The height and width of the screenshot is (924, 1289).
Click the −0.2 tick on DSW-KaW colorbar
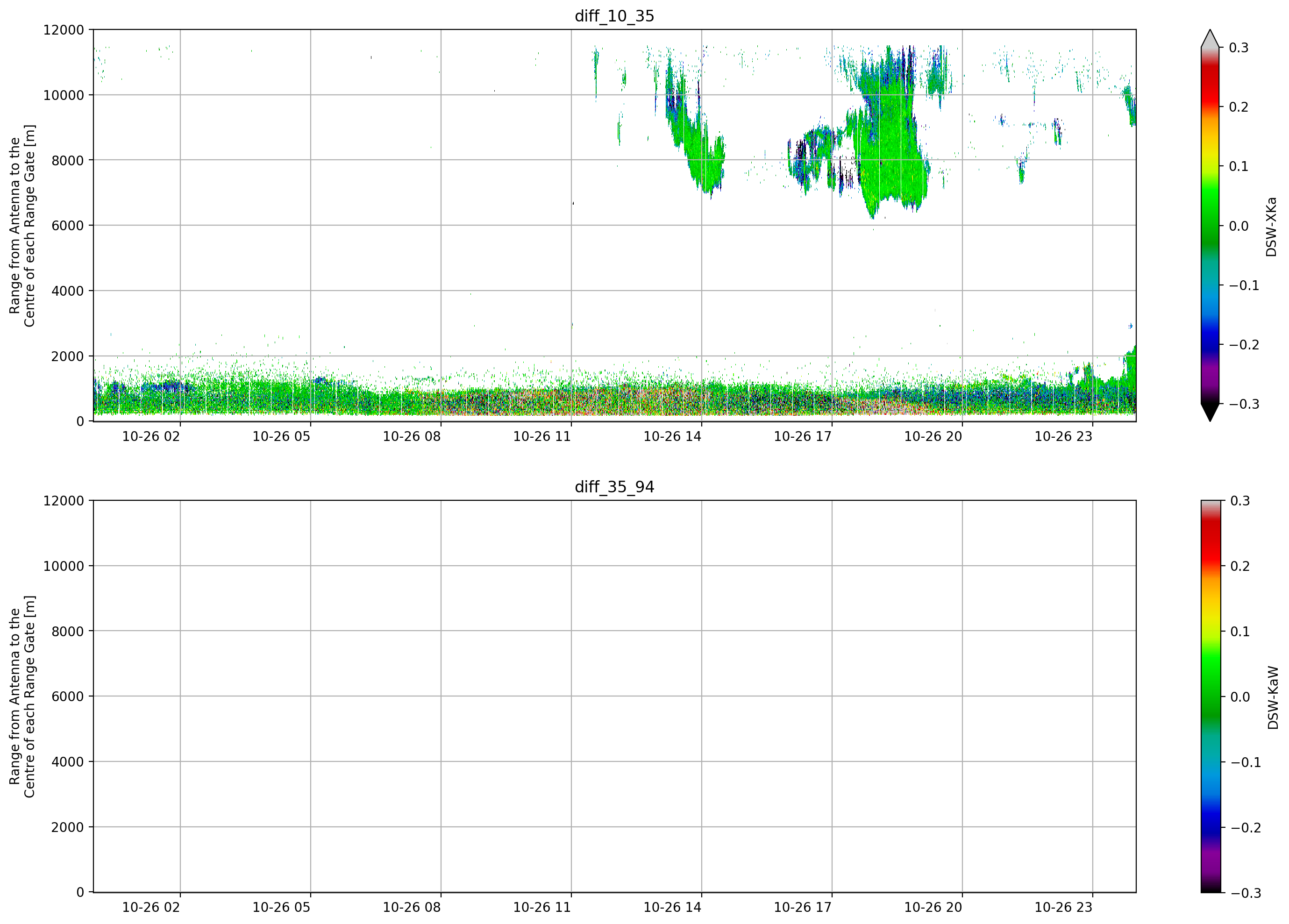(1245, 827)
